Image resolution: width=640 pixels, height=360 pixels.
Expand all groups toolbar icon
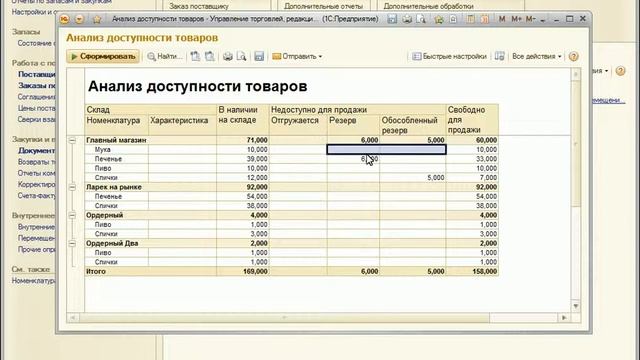195,56
